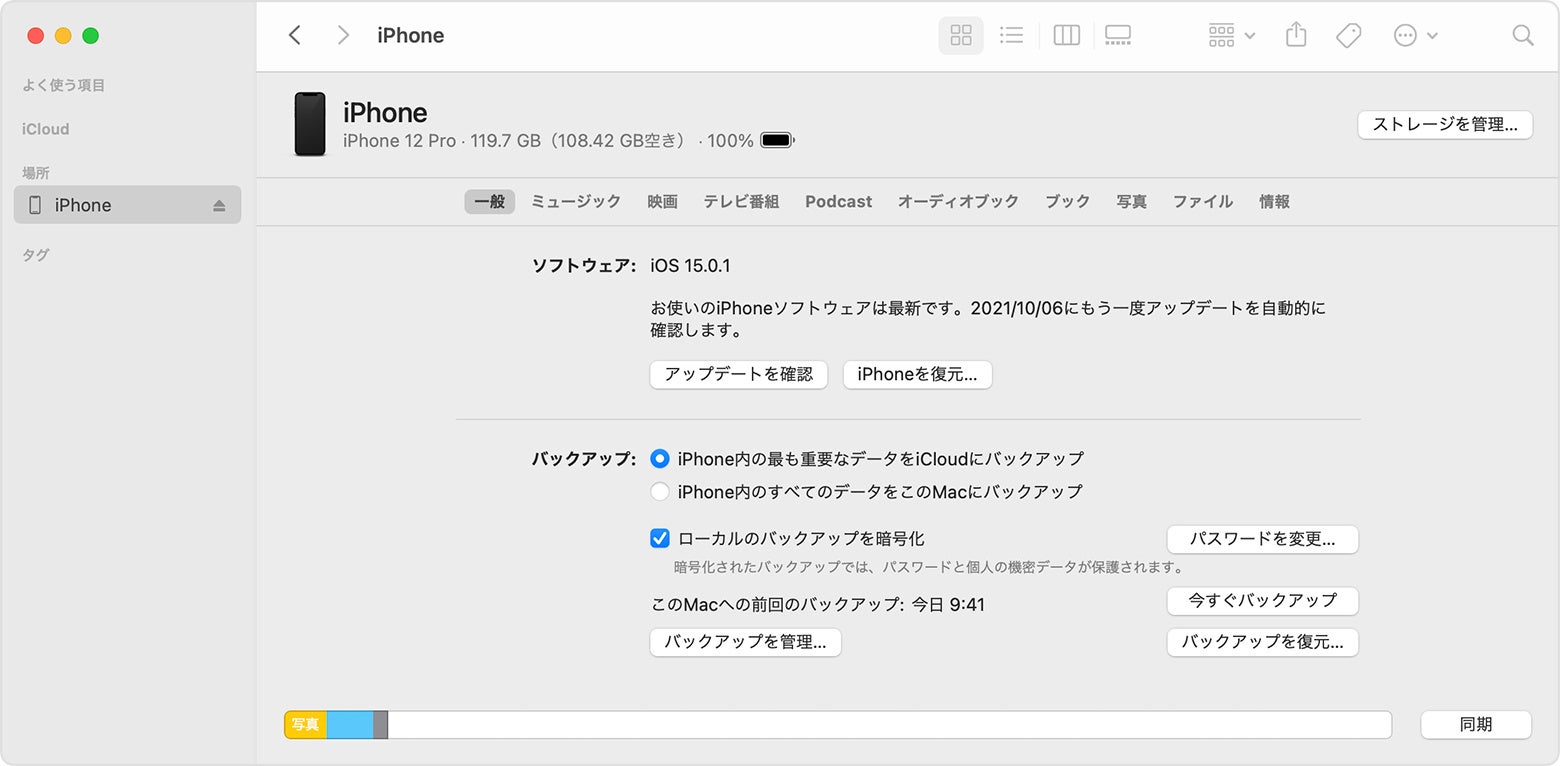Click アップデートを確認 button
1560x766 pixels.
point(739,375)
